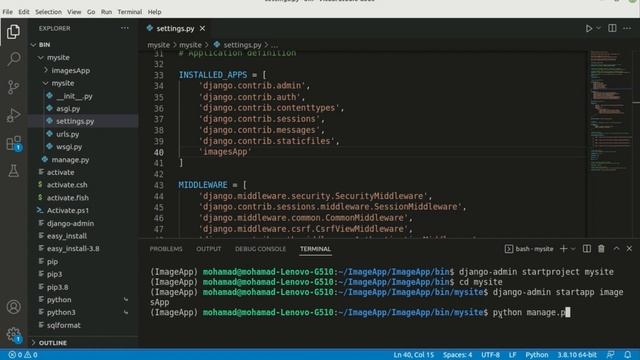Click the feedback icon in status bar

click(611, 355)
